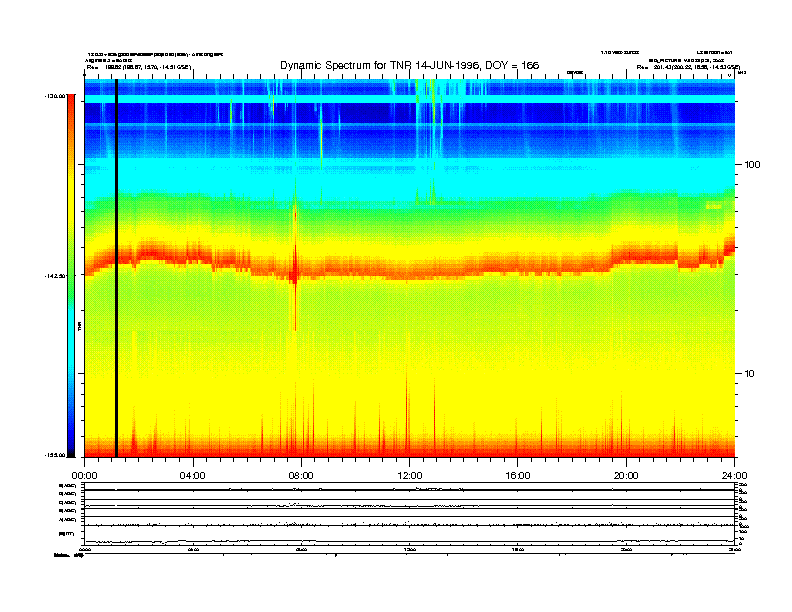
Task: Click the 24:00 time axis label
Action: coord(734,476)
